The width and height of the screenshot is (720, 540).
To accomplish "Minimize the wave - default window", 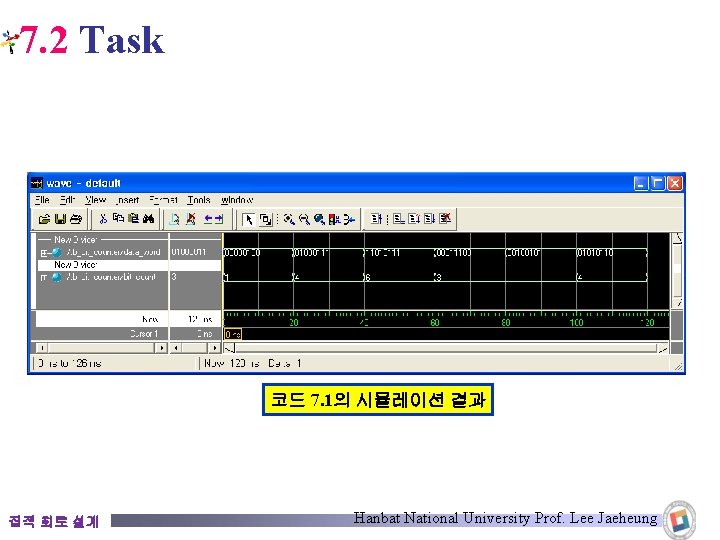I will click(641, 183).
